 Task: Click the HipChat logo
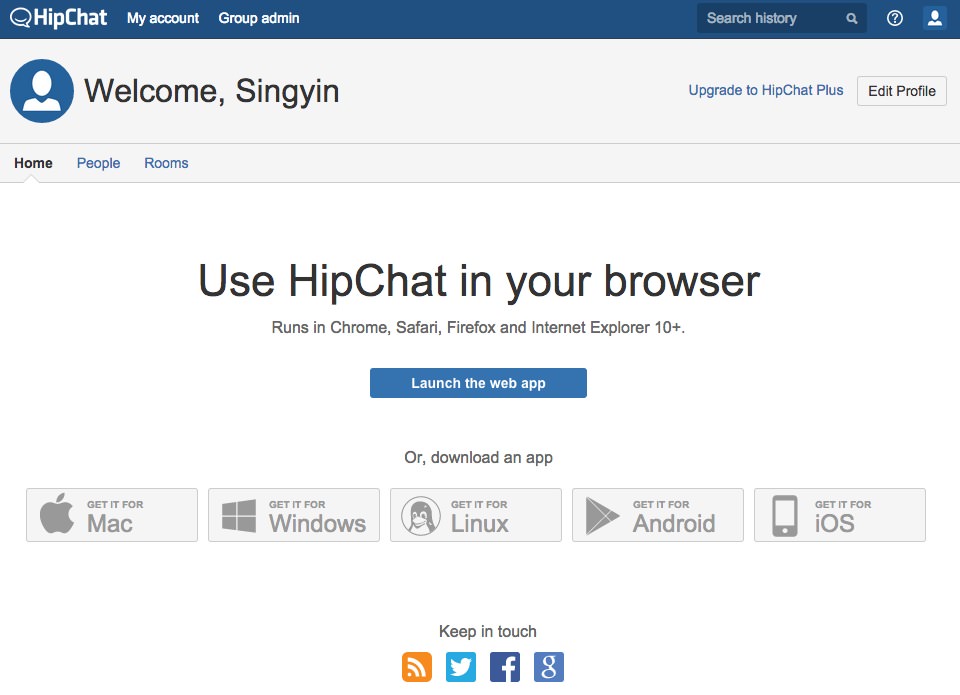[59, 18]
